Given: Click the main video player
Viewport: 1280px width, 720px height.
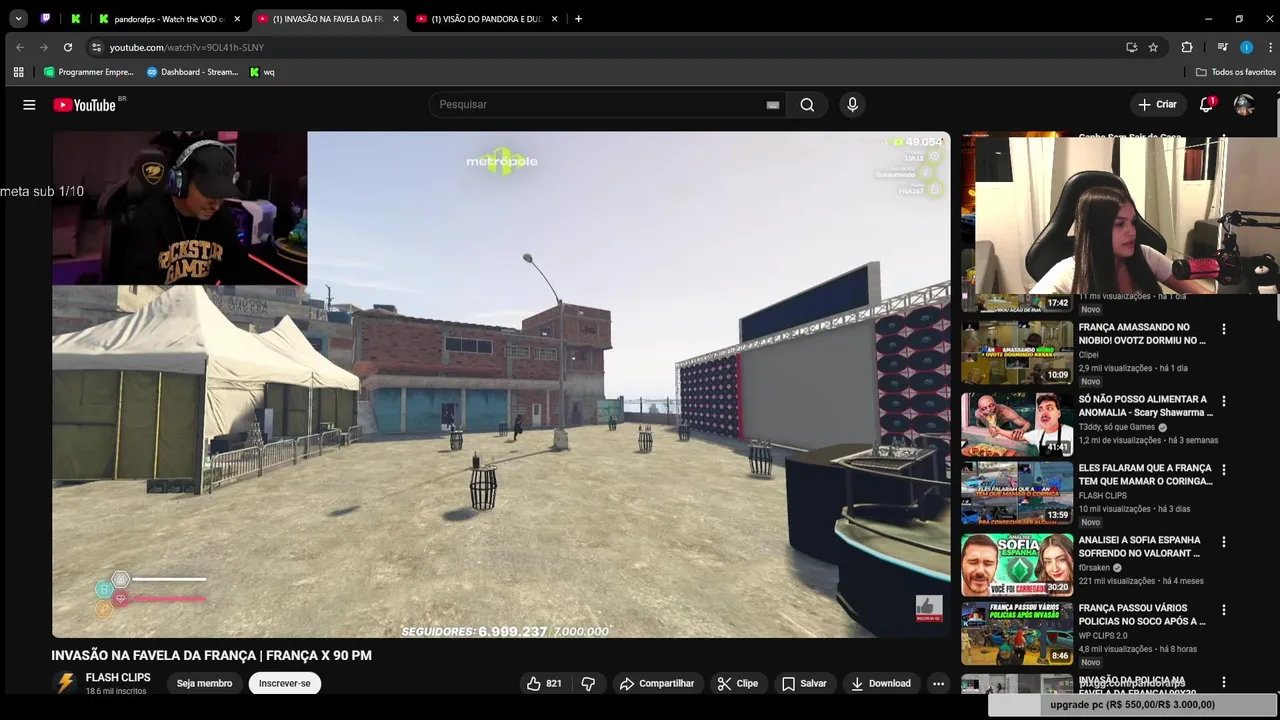Looking at the screenshot, I should tap(501, 384).
